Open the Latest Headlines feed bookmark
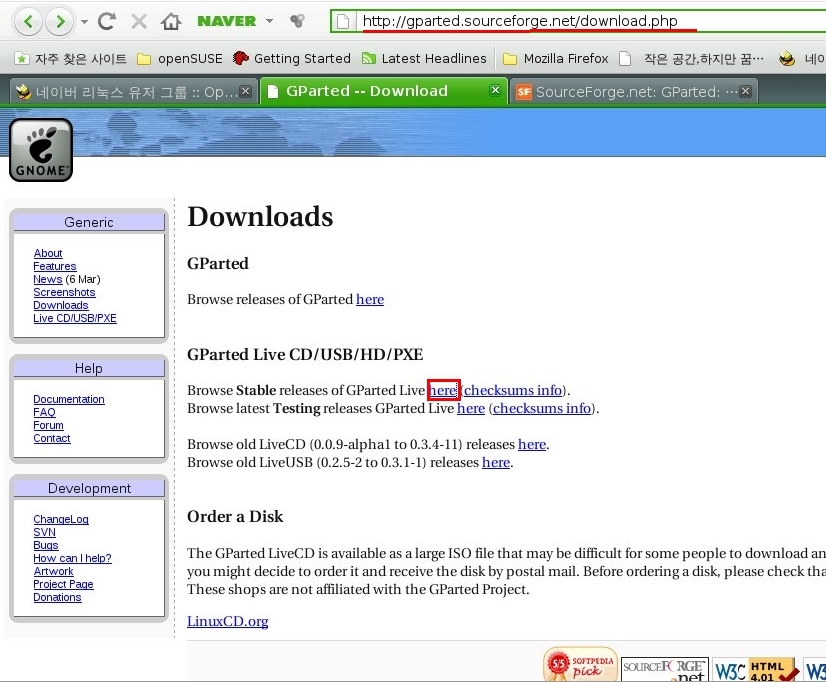Viewport: 826px width, 682px height. tap(424, 58)
